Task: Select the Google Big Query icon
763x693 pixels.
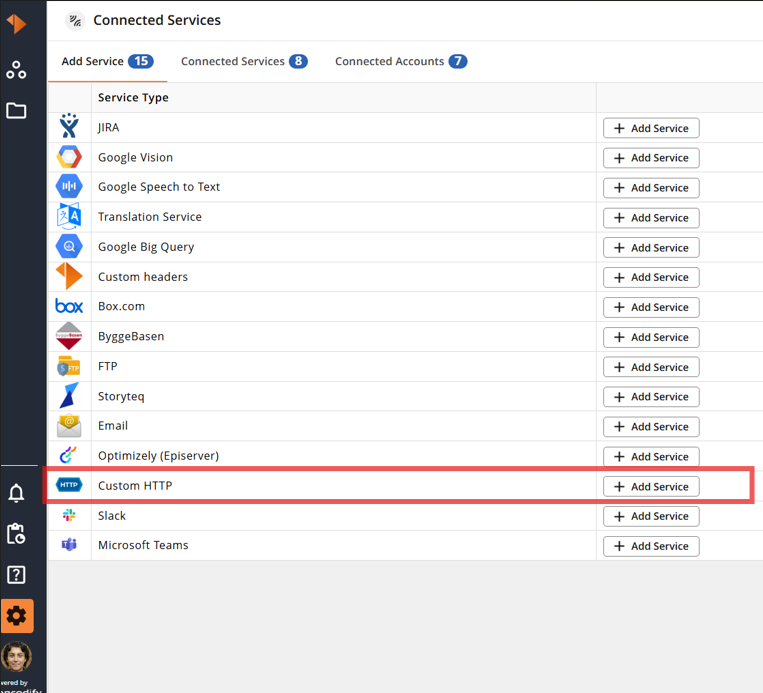Action: point(69,246)
